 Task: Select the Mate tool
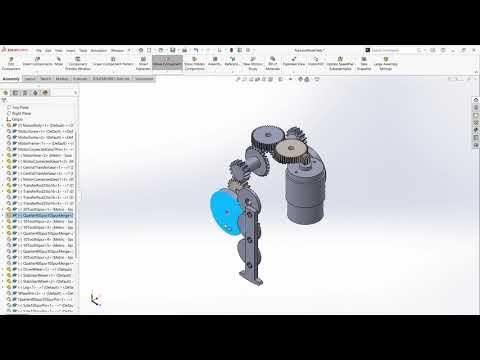click(x=59, y=62)
